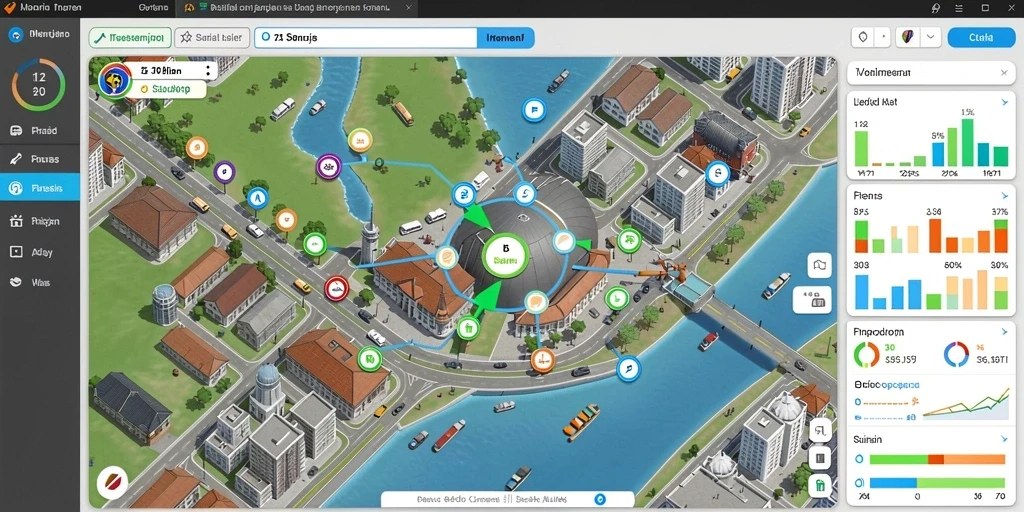This screenshot has height=512, width=1024.
Task: Select the highlighted blue sidebar item
Action: coord(40,188)
